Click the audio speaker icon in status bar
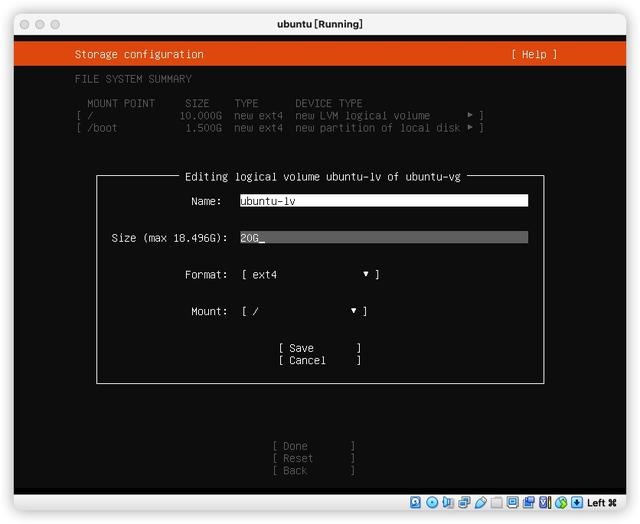640x524 pixels. tap(448, 502)
